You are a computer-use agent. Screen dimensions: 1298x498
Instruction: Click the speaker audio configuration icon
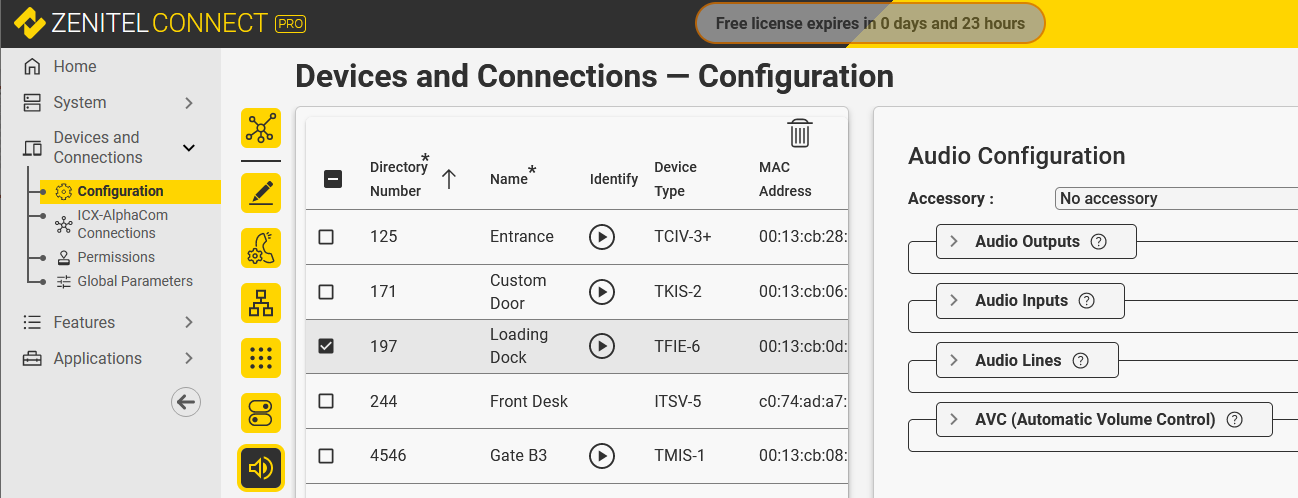[x=261, y=467]
